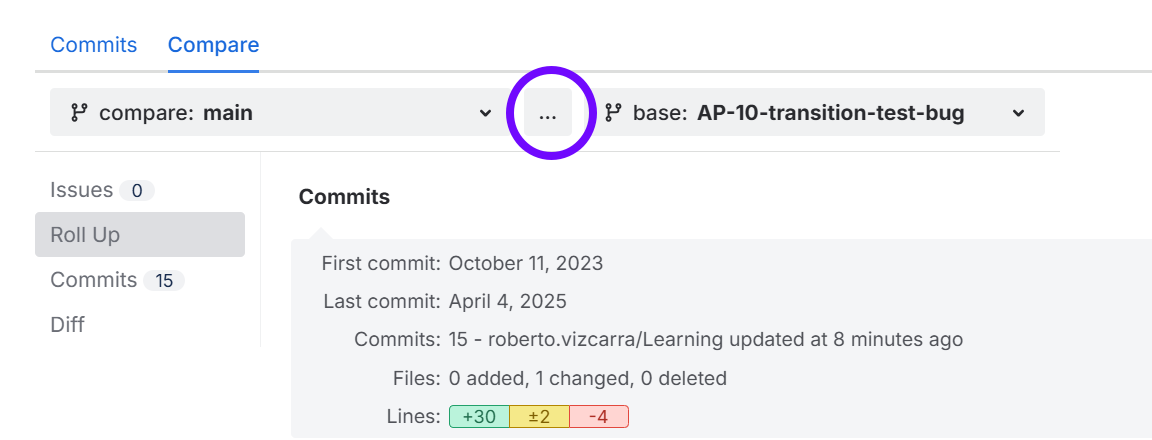Open the sidebar Commits entry

(94, 280)
